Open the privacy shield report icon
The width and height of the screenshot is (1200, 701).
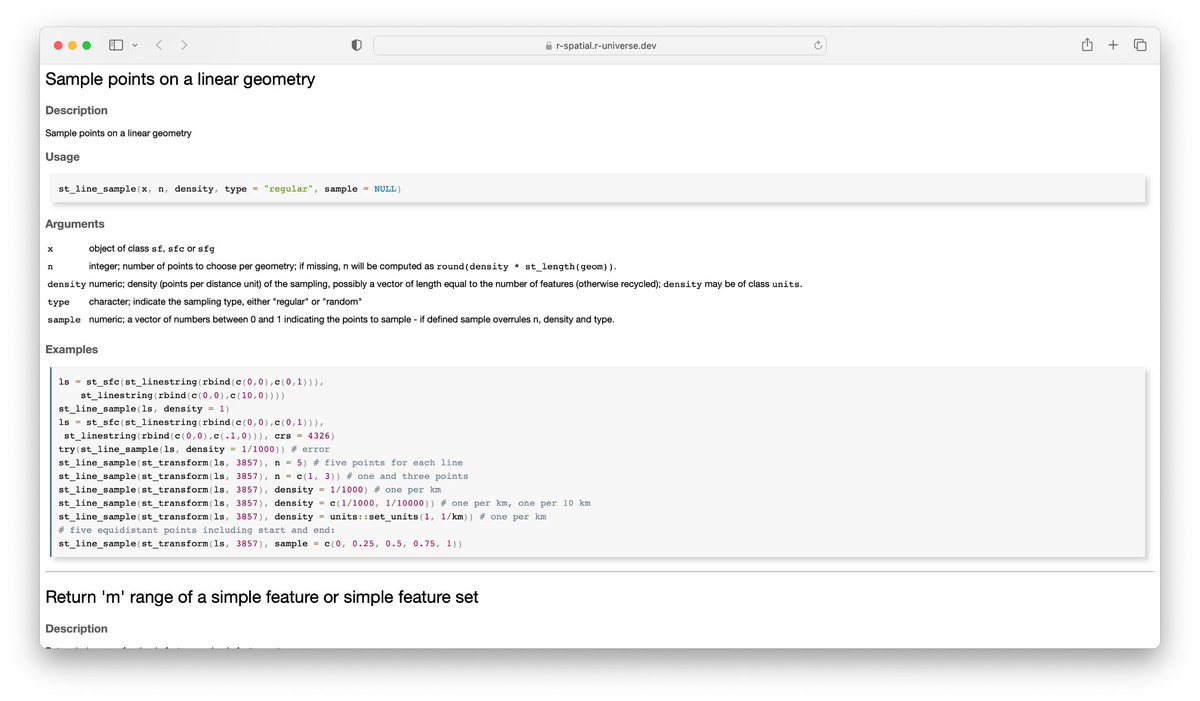[x=356, y=45]
